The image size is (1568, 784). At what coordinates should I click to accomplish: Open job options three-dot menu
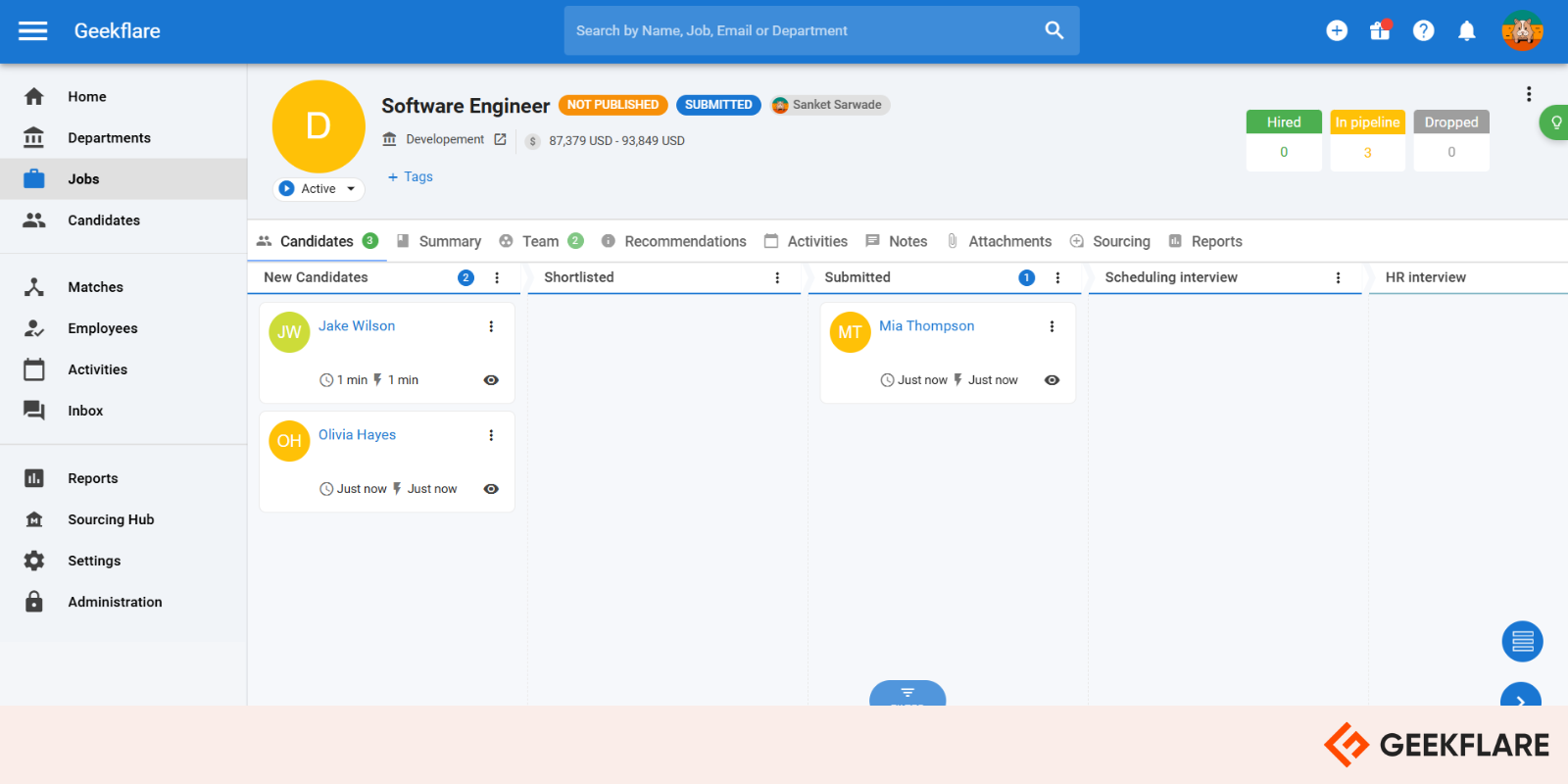[x=1528, y=94]
